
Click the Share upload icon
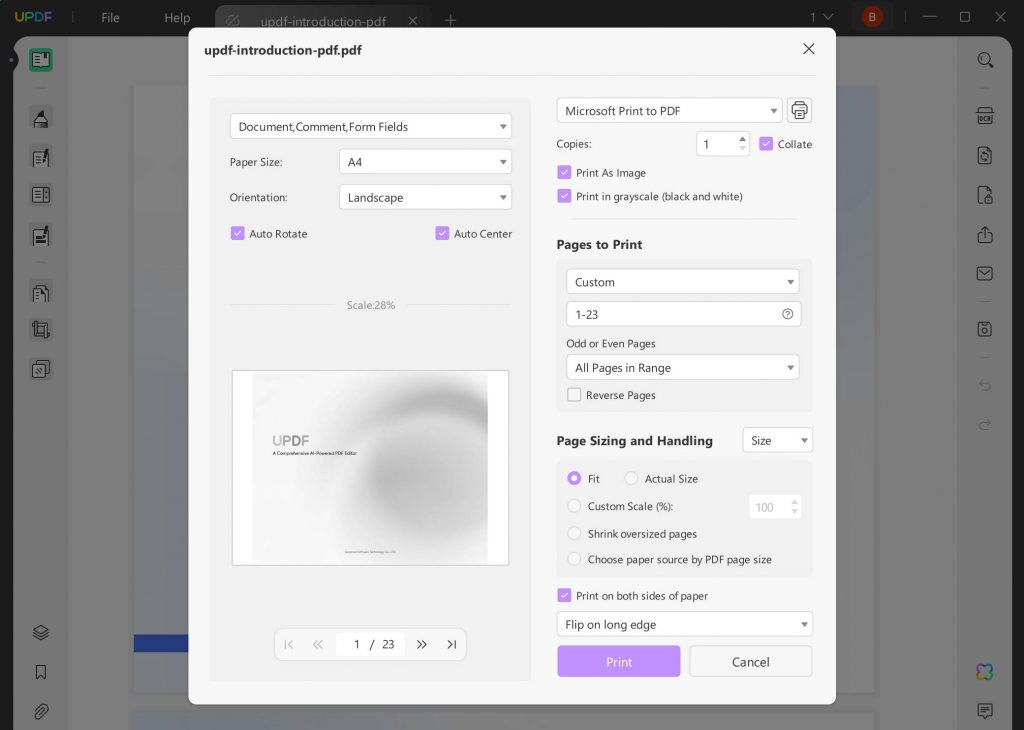(x=985, y=235)
